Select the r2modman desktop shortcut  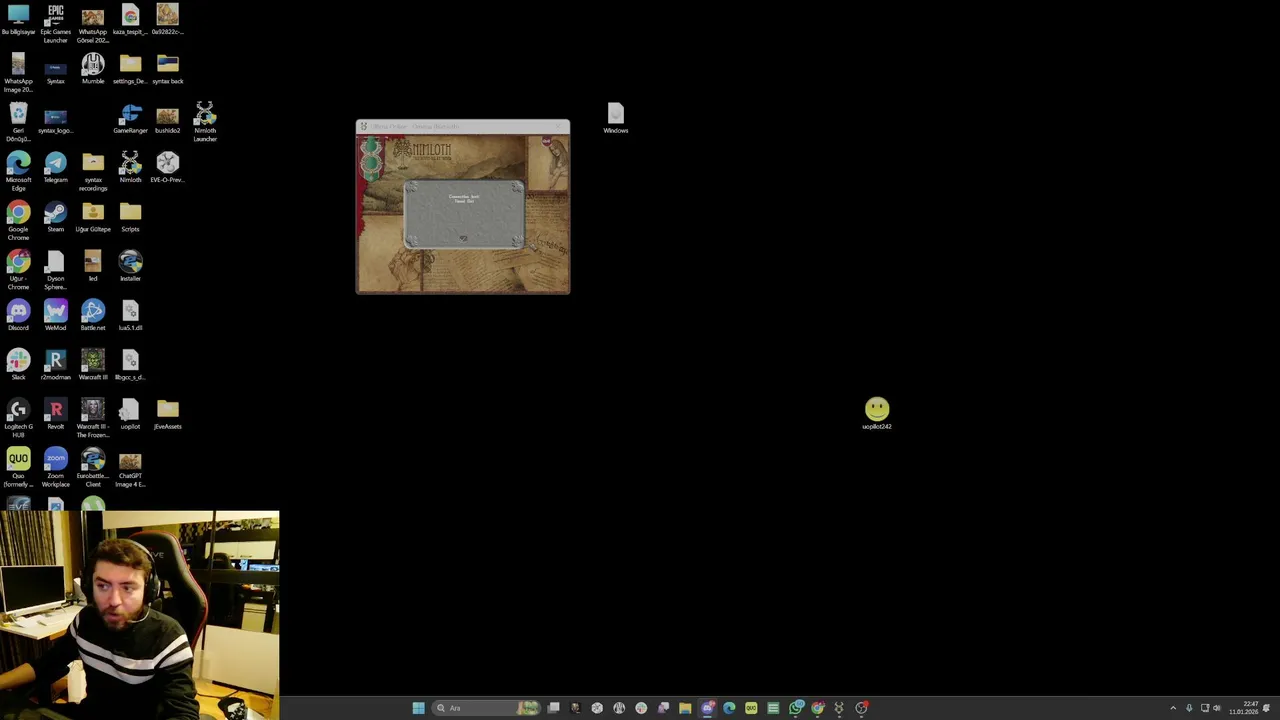55,365
